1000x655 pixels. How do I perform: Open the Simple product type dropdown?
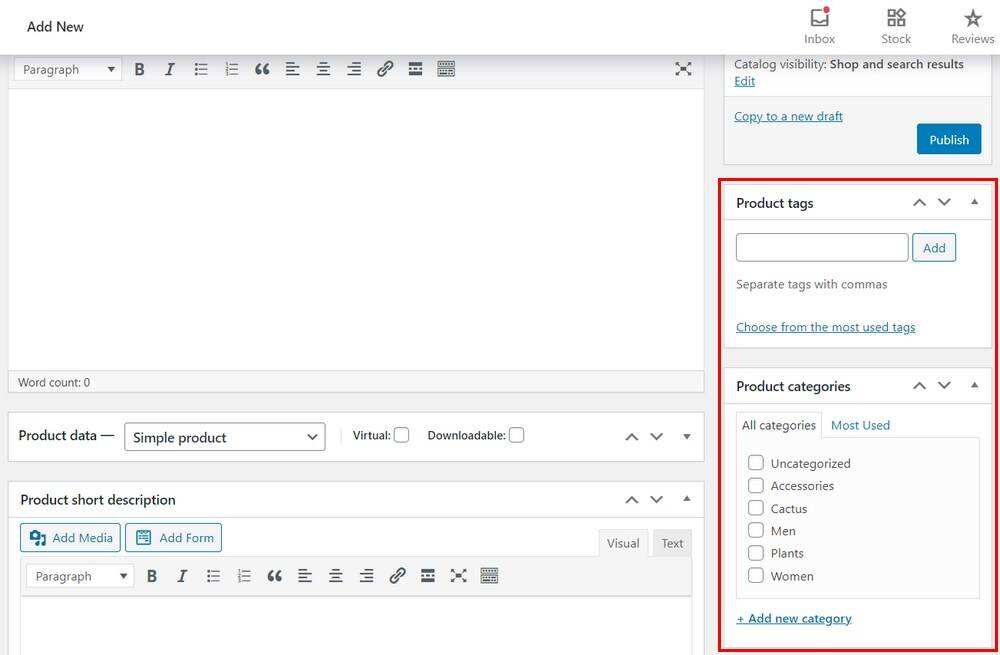coord(224,437)
